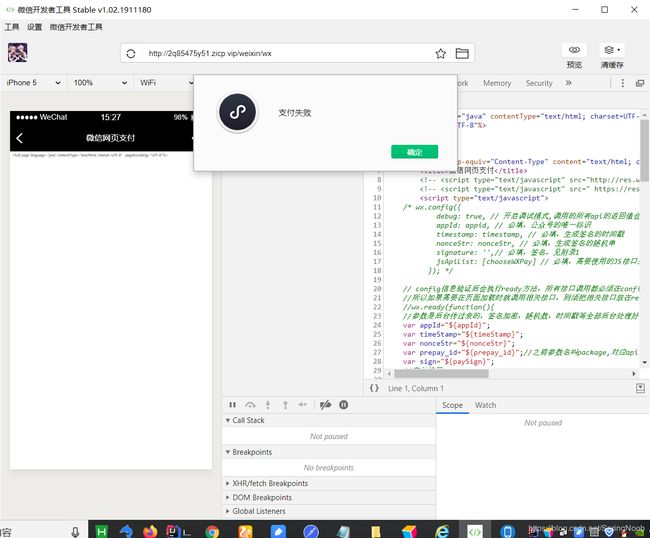Open the 微信开发者工具 menu
The width and height of the screenshot is (650, 538).
pos(76,27)
